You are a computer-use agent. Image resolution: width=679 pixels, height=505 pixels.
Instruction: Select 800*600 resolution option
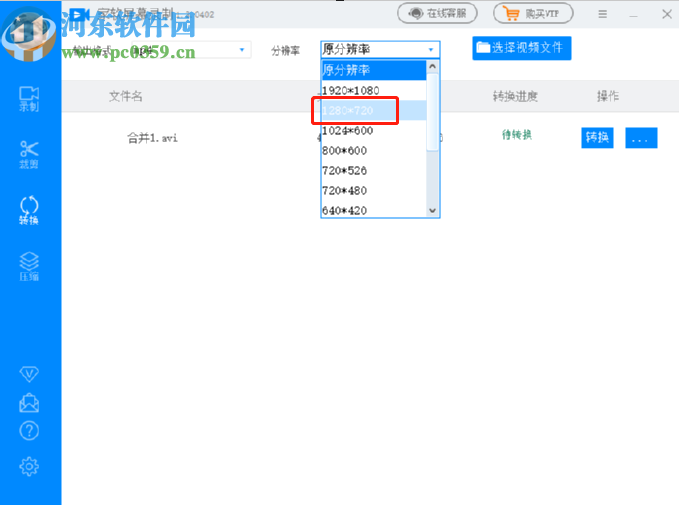(374, 150)
